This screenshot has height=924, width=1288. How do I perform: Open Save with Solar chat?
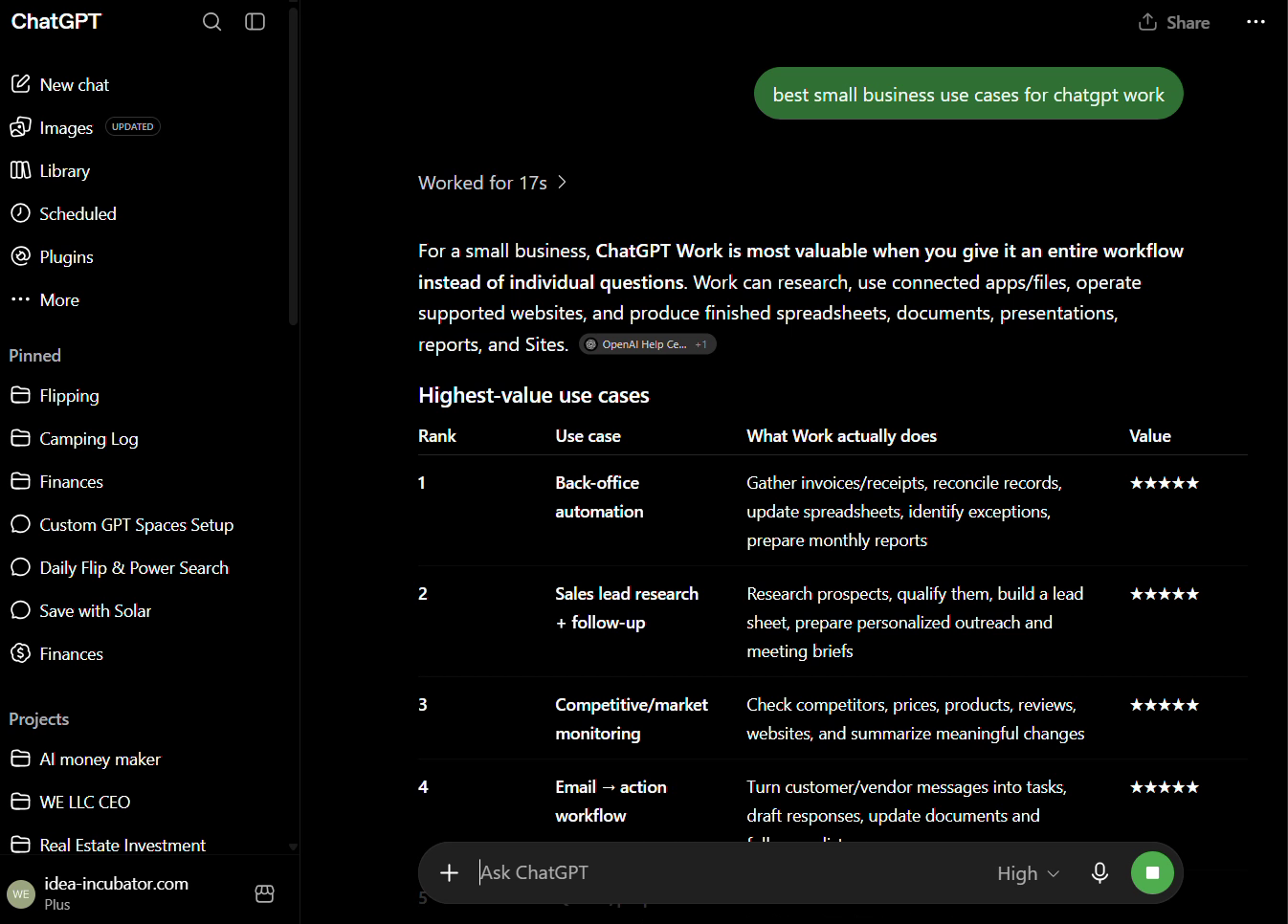[81, 610]
